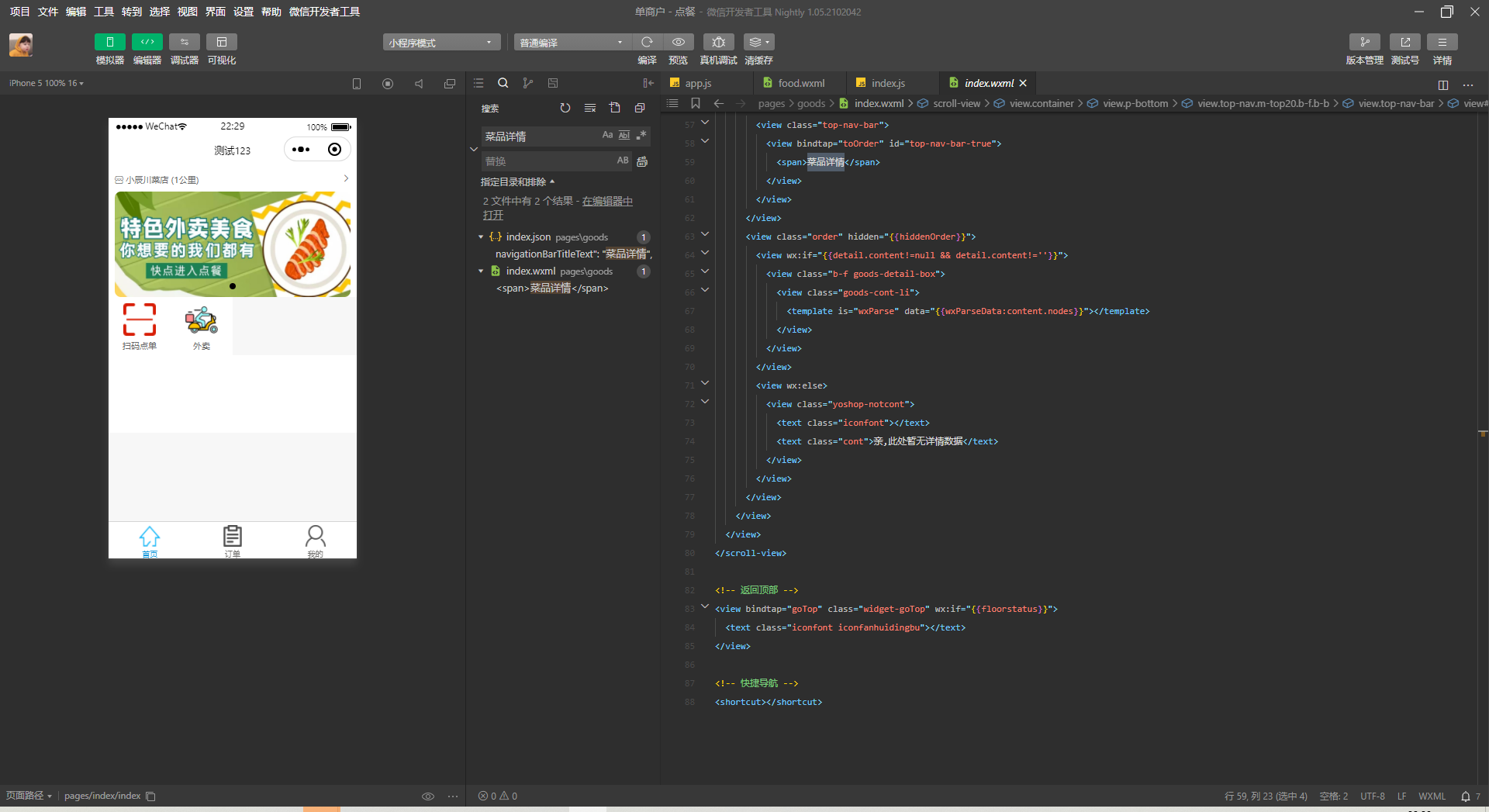Open the 普通编译 compile mode dropdown
This screenshot has height=812, width=1489.
tap(572, 43)
